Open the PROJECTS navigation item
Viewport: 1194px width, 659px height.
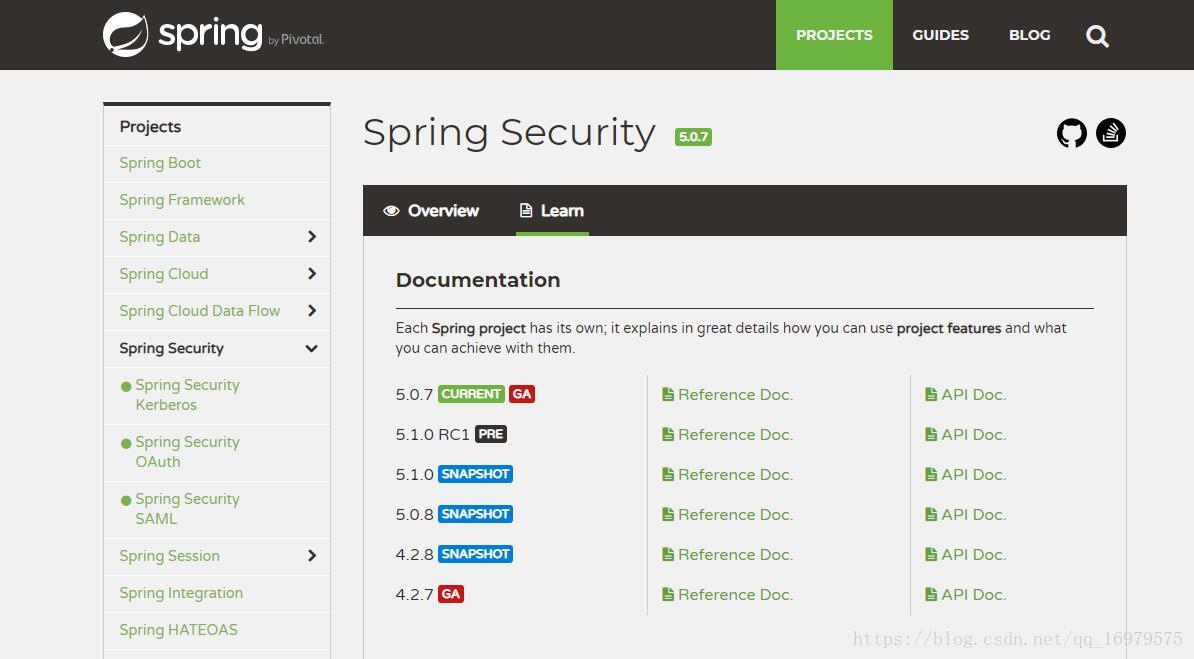click(834, 35)
